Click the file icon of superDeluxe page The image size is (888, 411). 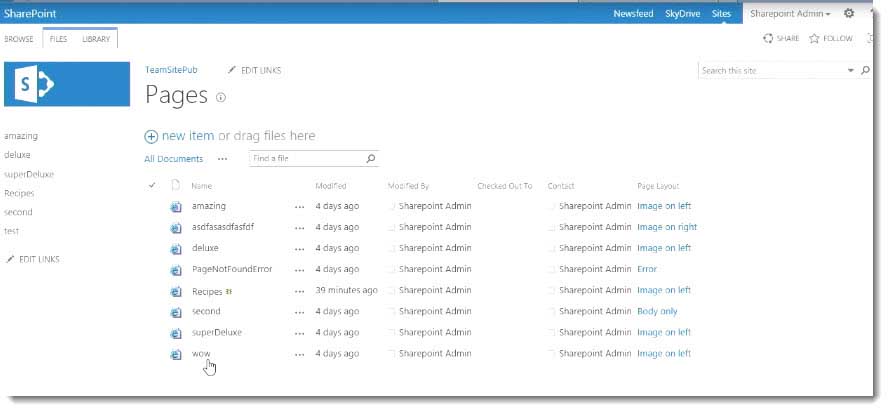point(176,333)
